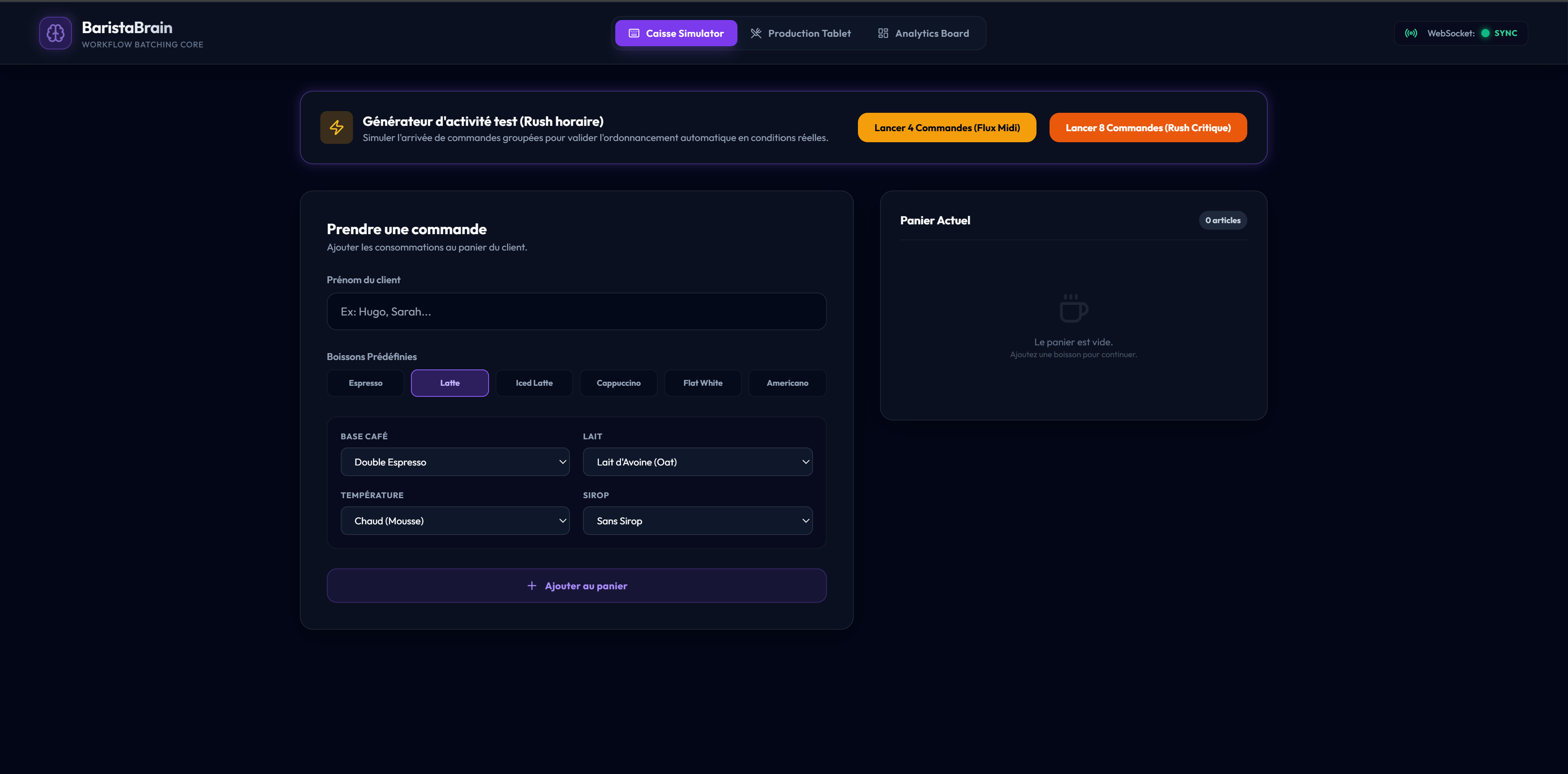Click the 'Ajouter les consommations au panier du client.' subtitle

click(427, 247)
